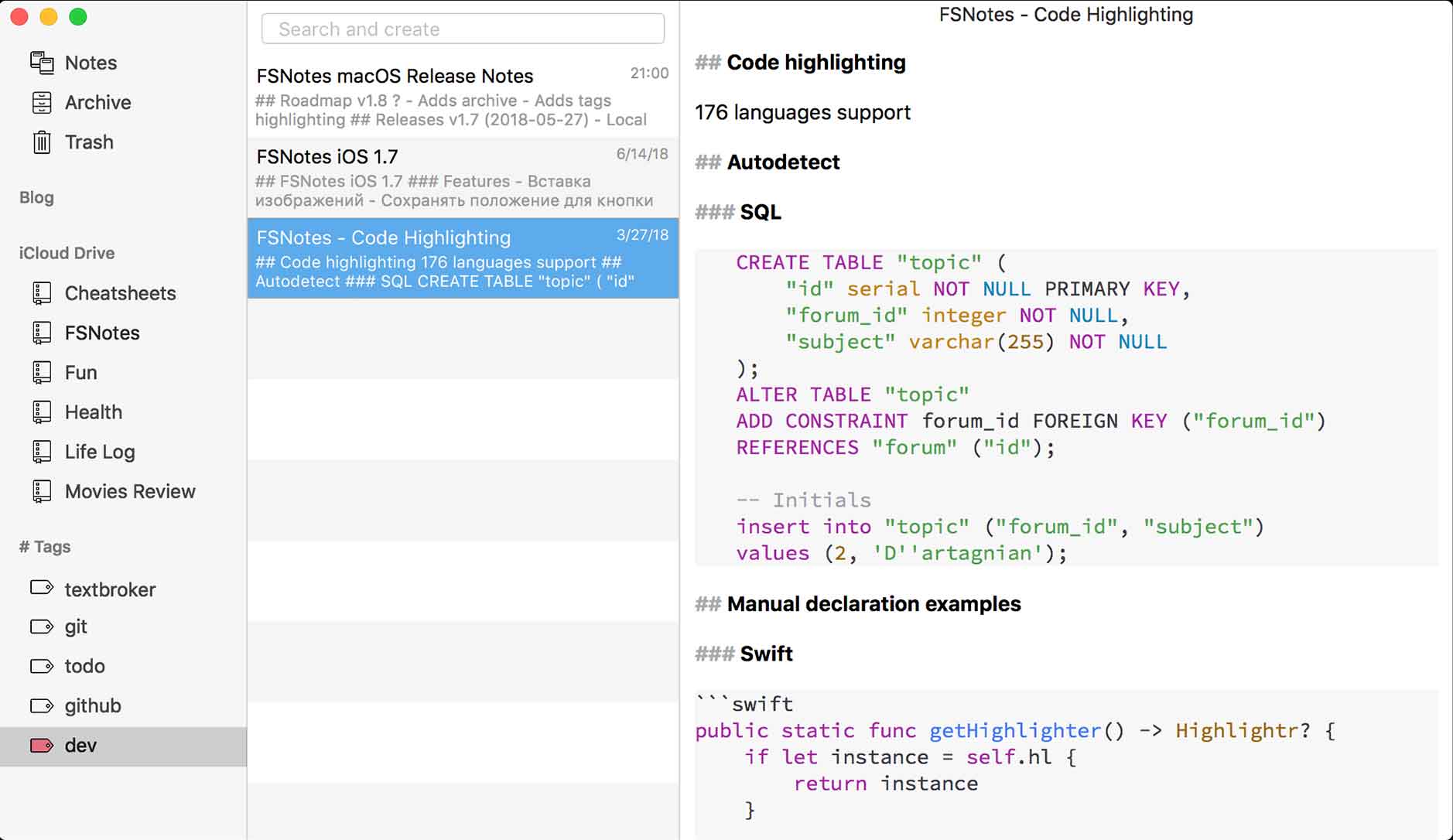This screenshot has width=1453, height=840.
Task: Click the Trash bin icon
Action: point(42,142)
